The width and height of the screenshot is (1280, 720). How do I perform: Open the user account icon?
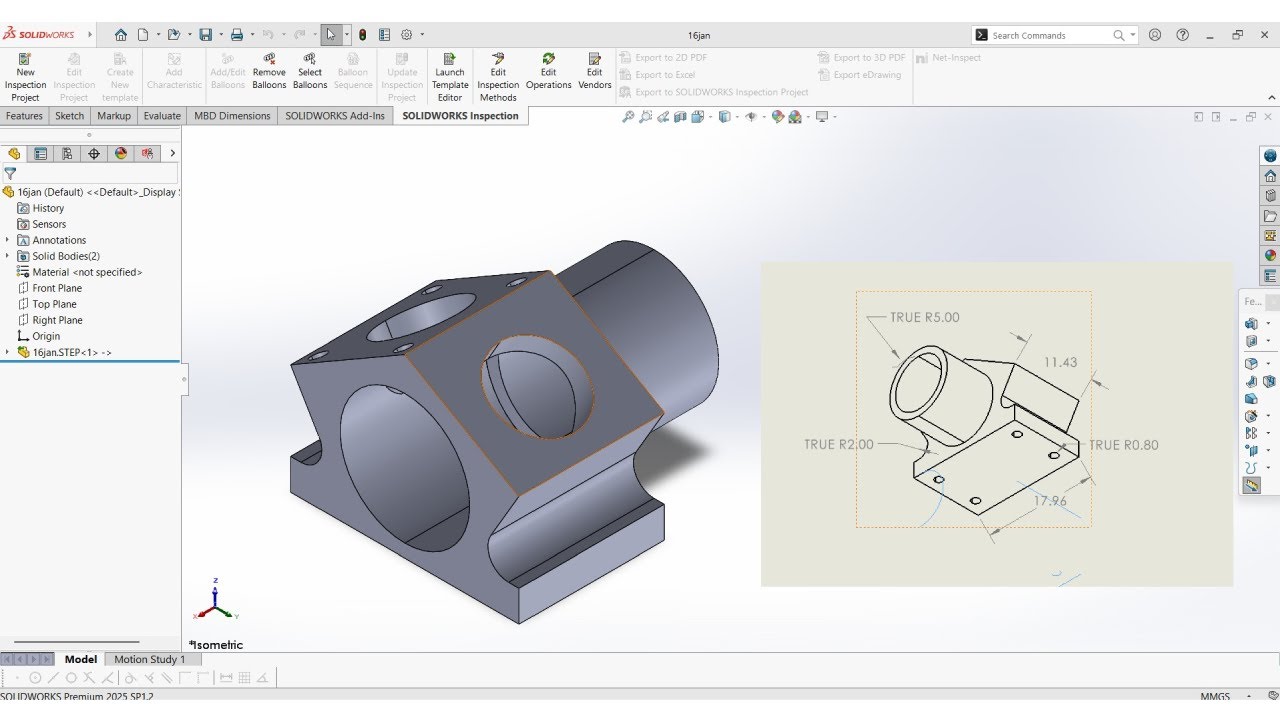click(1155, 35)
